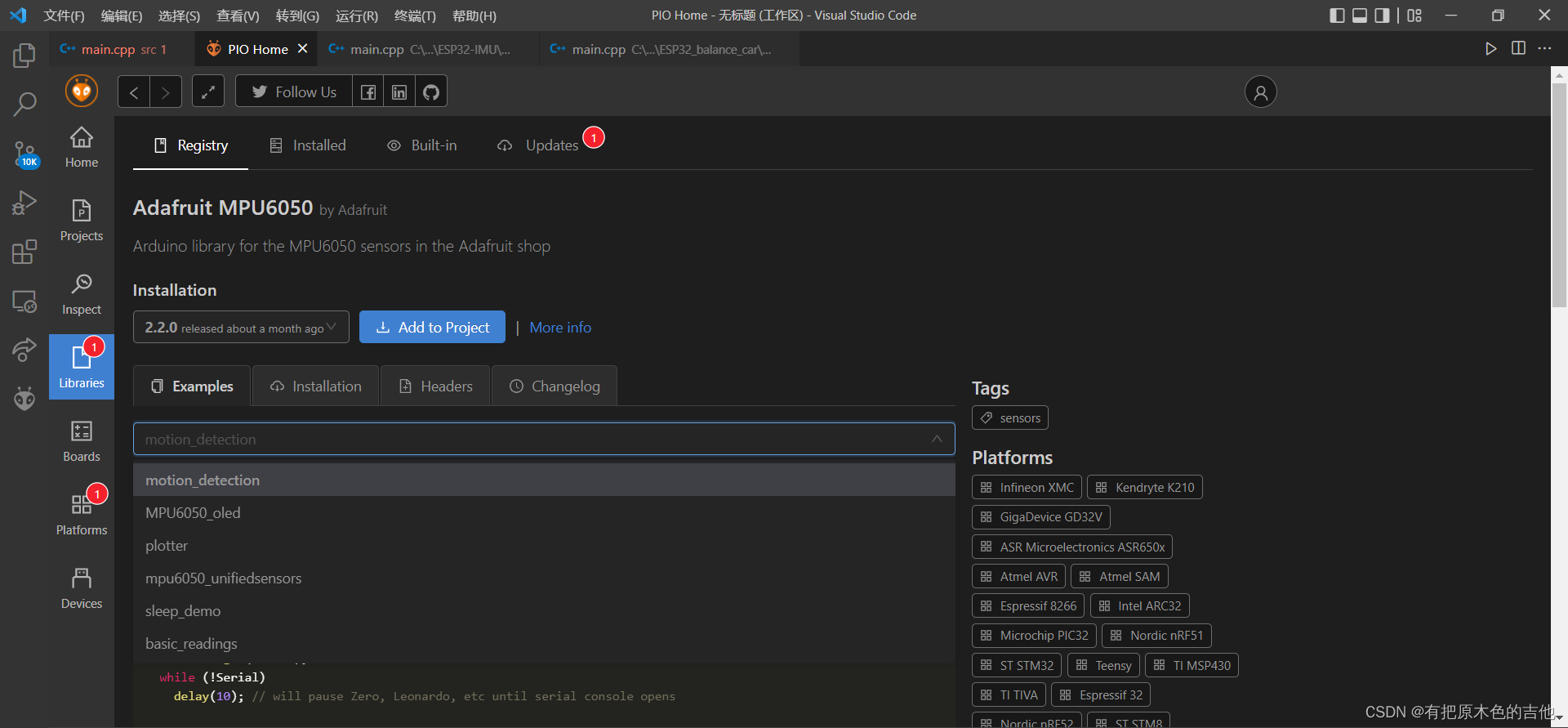
Task: Select the highlighted motion_detection option
Action: click(x=544, y=480)
